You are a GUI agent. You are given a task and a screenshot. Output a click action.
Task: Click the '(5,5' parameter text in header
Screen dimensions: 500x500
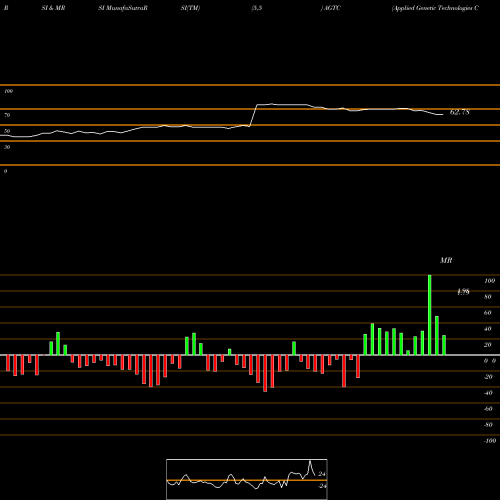(257, 8)
